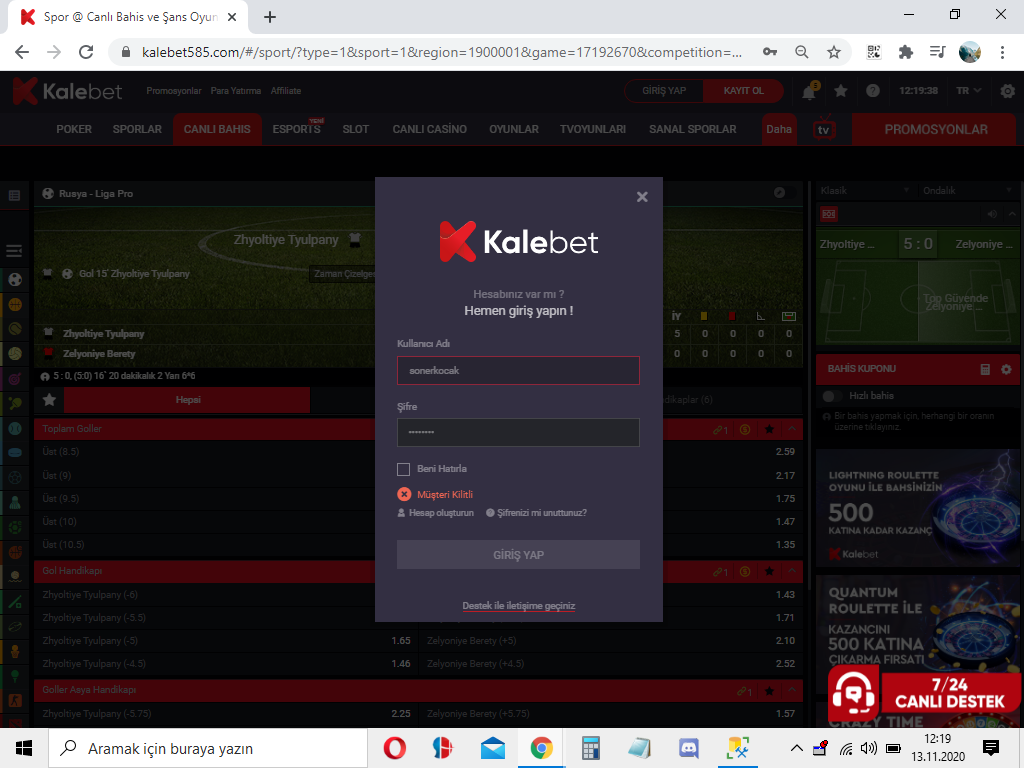Submit the login dialog GİRİŞ YAP button
Image resolution: width=1024 pixels, height=768 pixels.
tap(518, 555)
